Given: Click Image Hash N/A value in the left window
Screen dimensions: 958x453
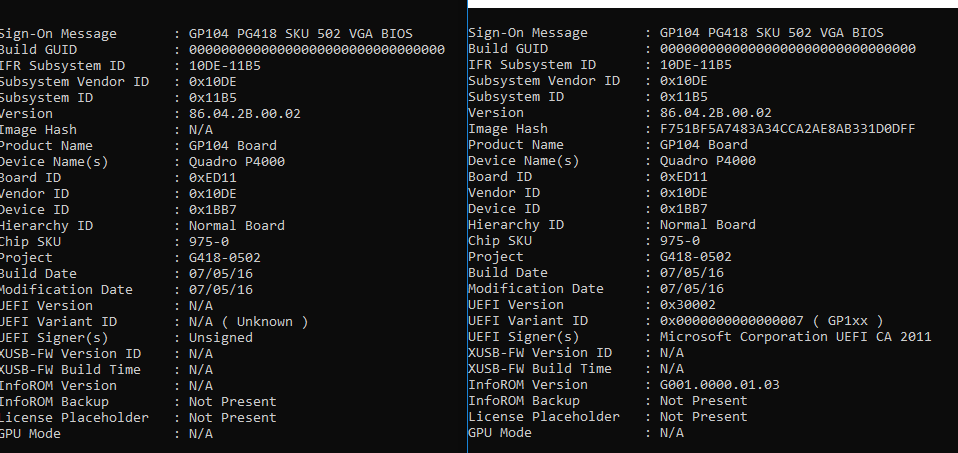Looking at the screenshot, I should click(x=201, y=130).
